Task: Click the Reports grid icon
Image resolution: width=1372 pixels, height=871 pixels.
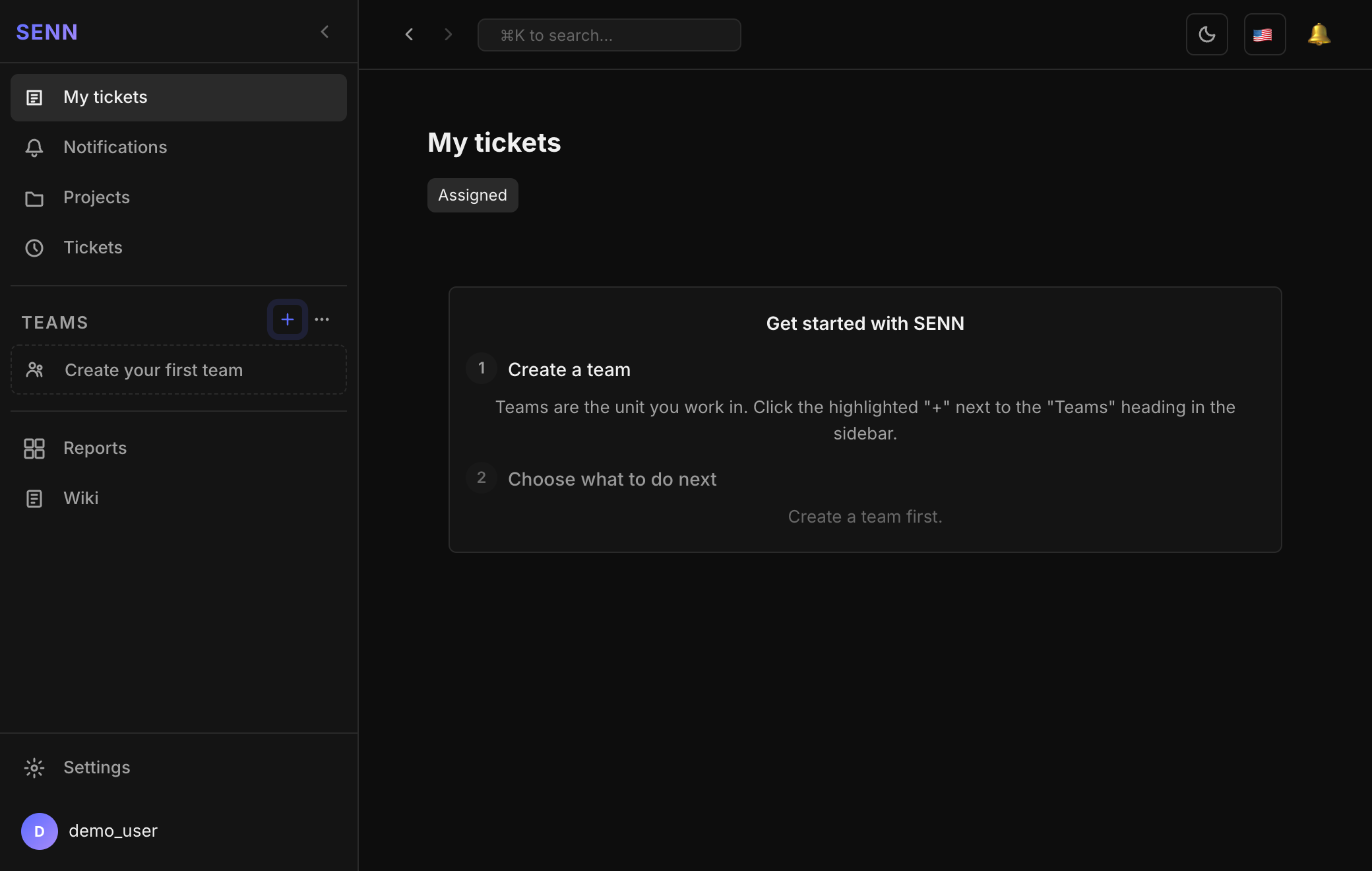Action: point(34,449)
